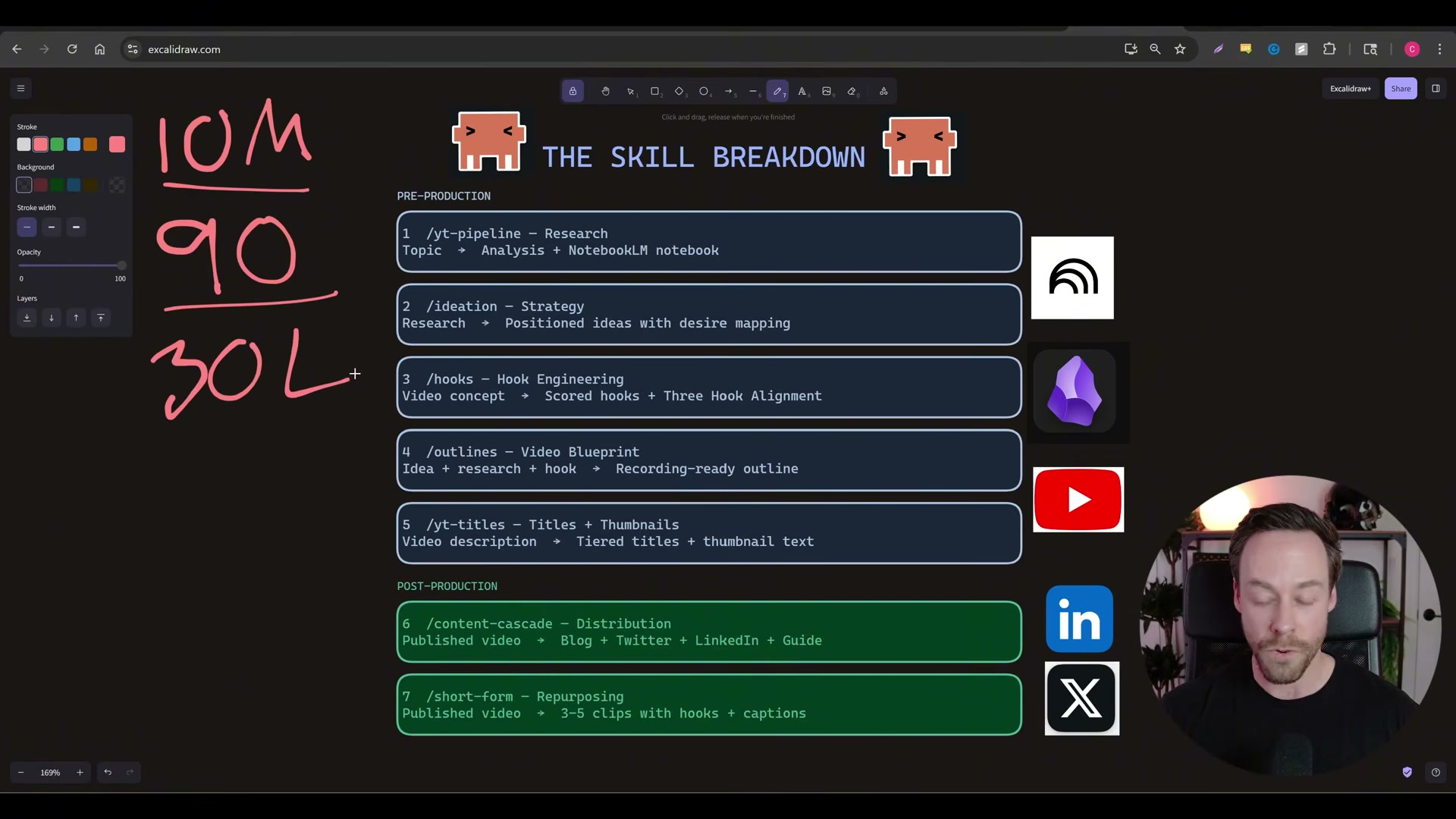
Task: Open the browser extensions puzzle menu
Action: (x=1329, y=49)
